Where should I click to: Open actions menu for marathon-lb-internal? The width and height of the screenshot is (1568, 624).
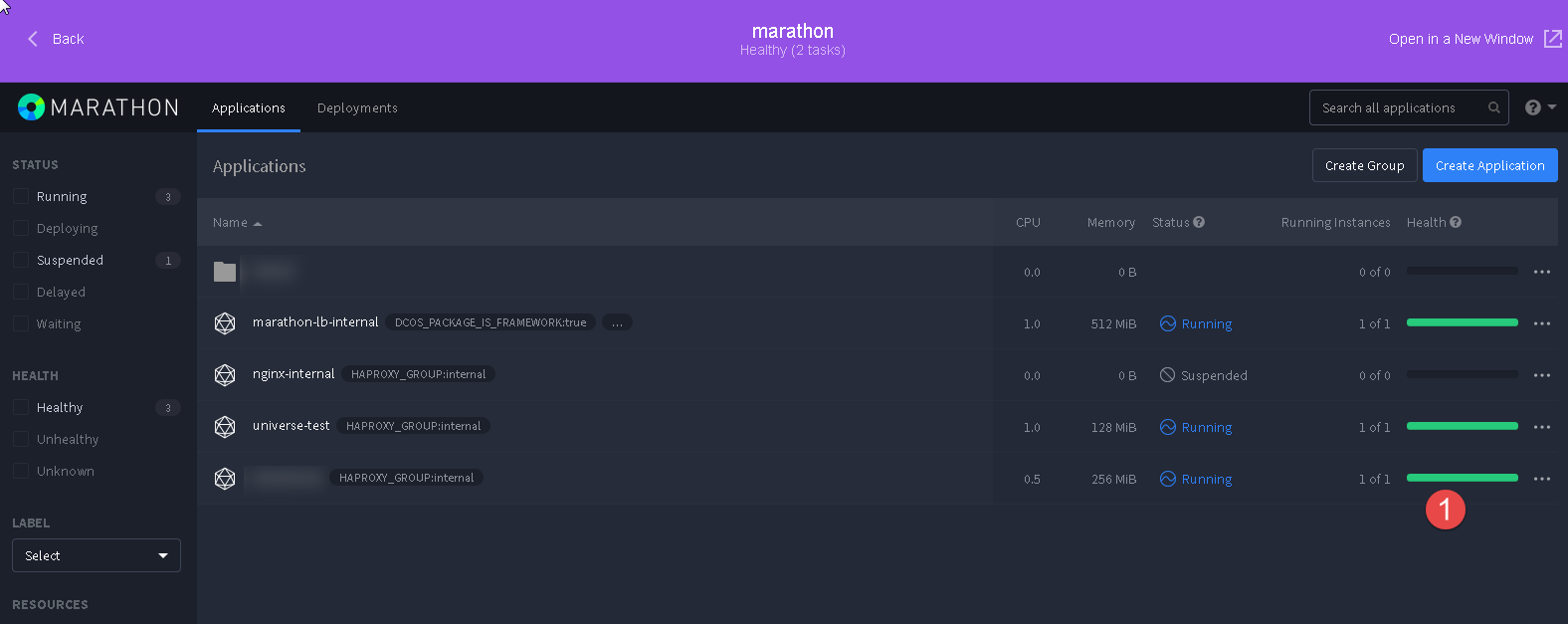(x=1542, y=323)
